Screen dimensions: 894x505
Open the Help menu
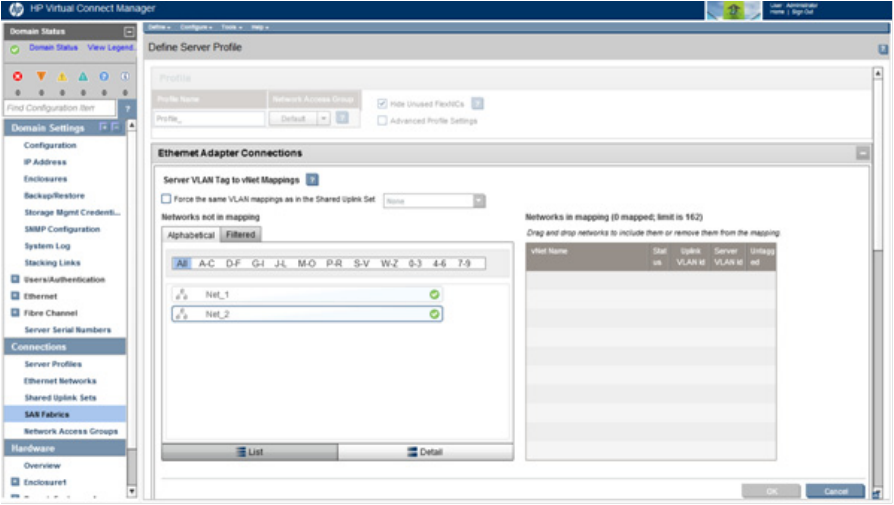click(x=260, y=27)
